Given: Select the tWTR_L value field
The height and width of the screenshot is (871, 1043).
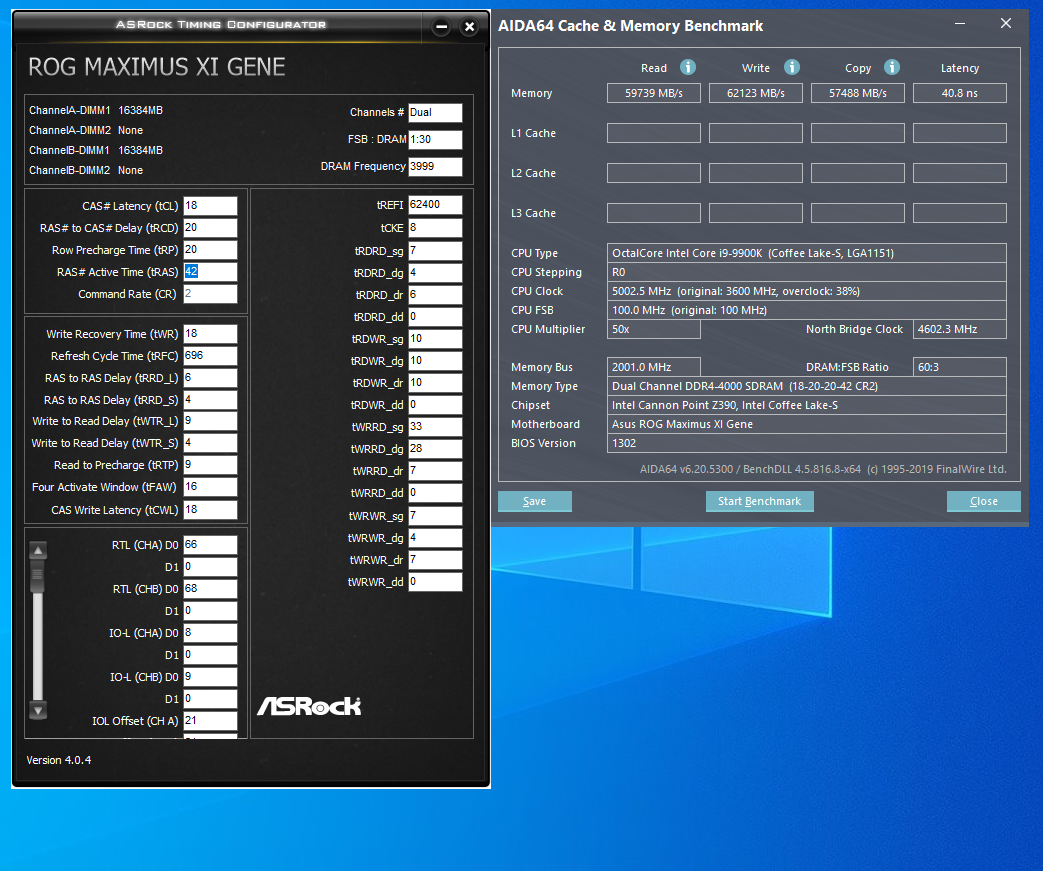Looking at the screenshot, I should point(210,421).
